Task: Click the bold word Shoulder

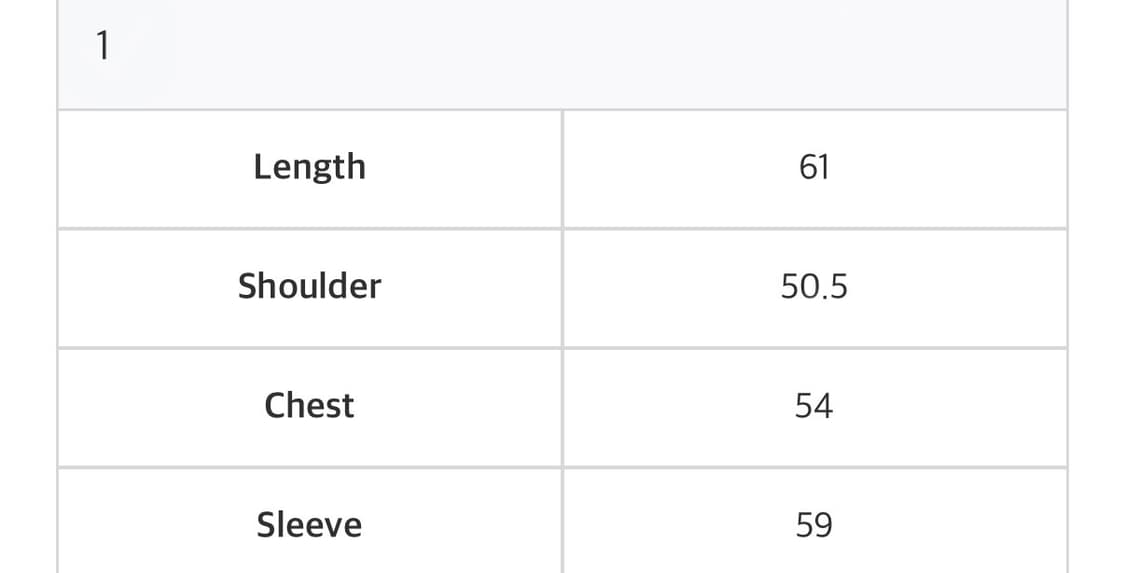Action: tap(310, 287)
